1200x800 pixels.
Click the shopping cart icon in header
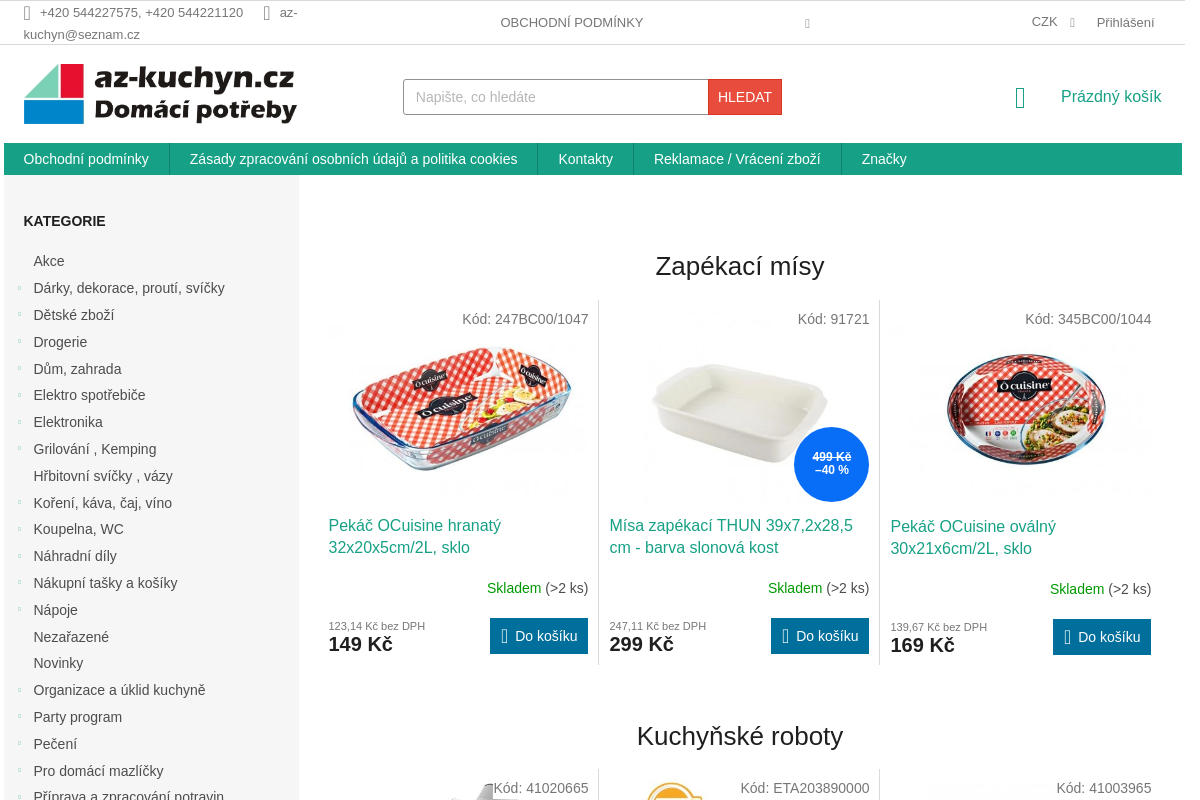1019,97
